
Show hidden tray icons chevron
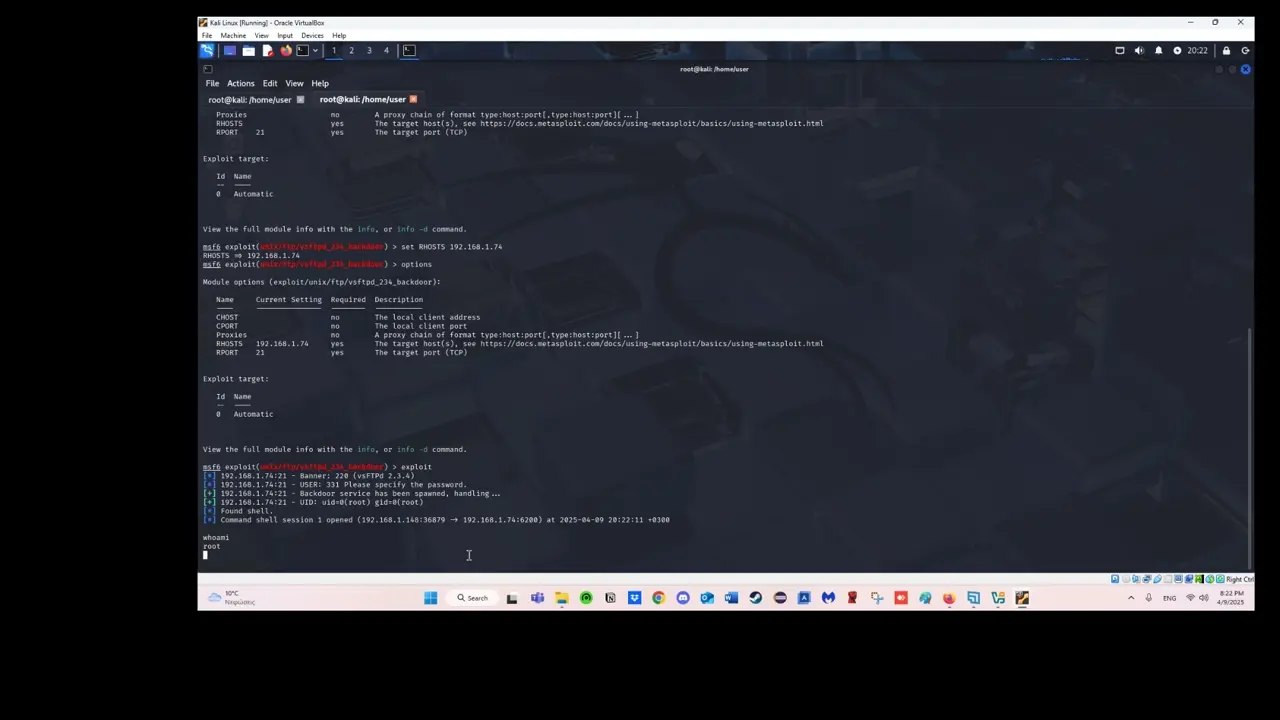(1131, 598)
